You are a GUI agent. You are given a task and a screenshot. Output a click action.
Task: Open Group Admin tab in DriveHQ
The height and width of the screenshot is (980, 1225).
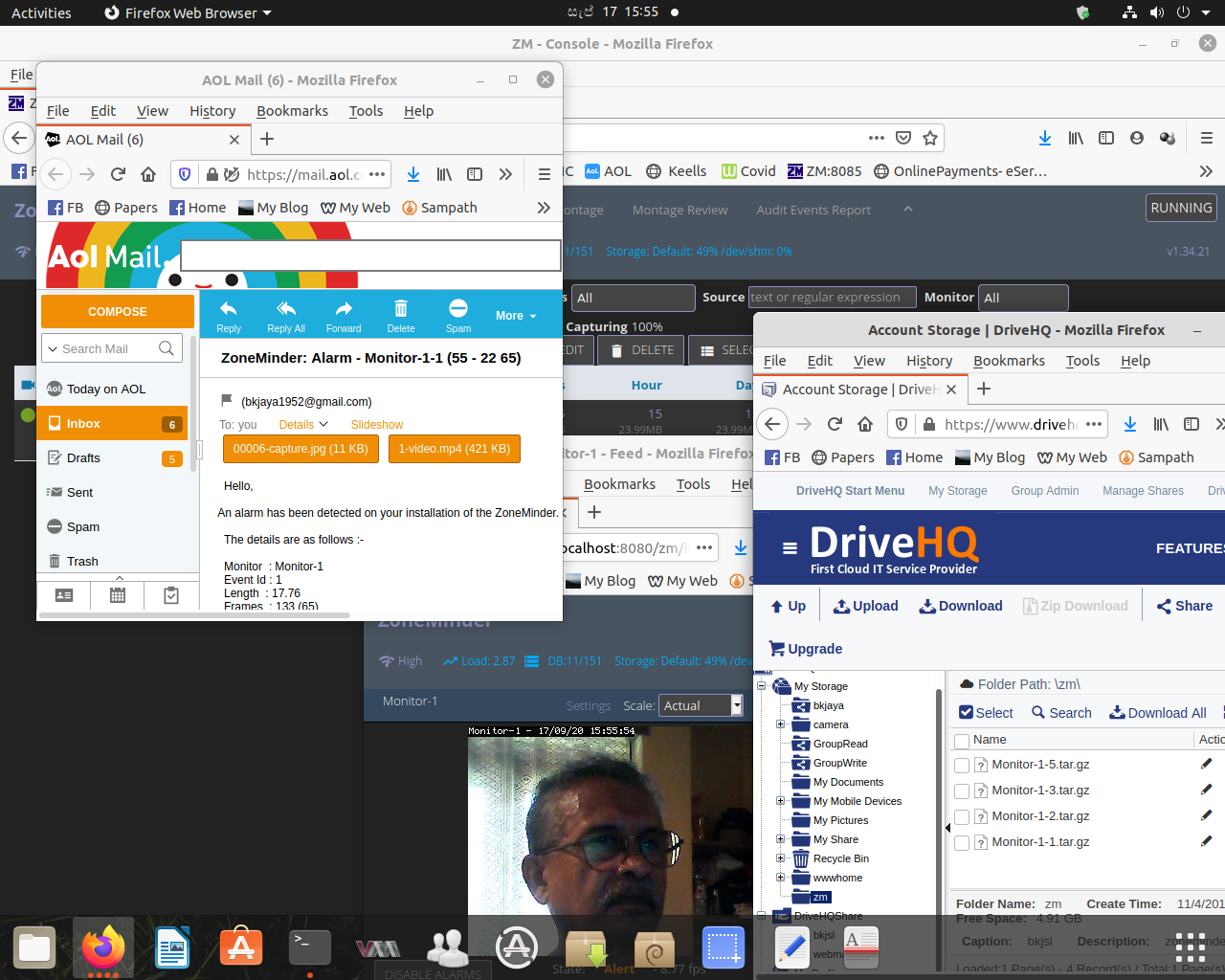pyautogui.click(x=1044, y=491)
